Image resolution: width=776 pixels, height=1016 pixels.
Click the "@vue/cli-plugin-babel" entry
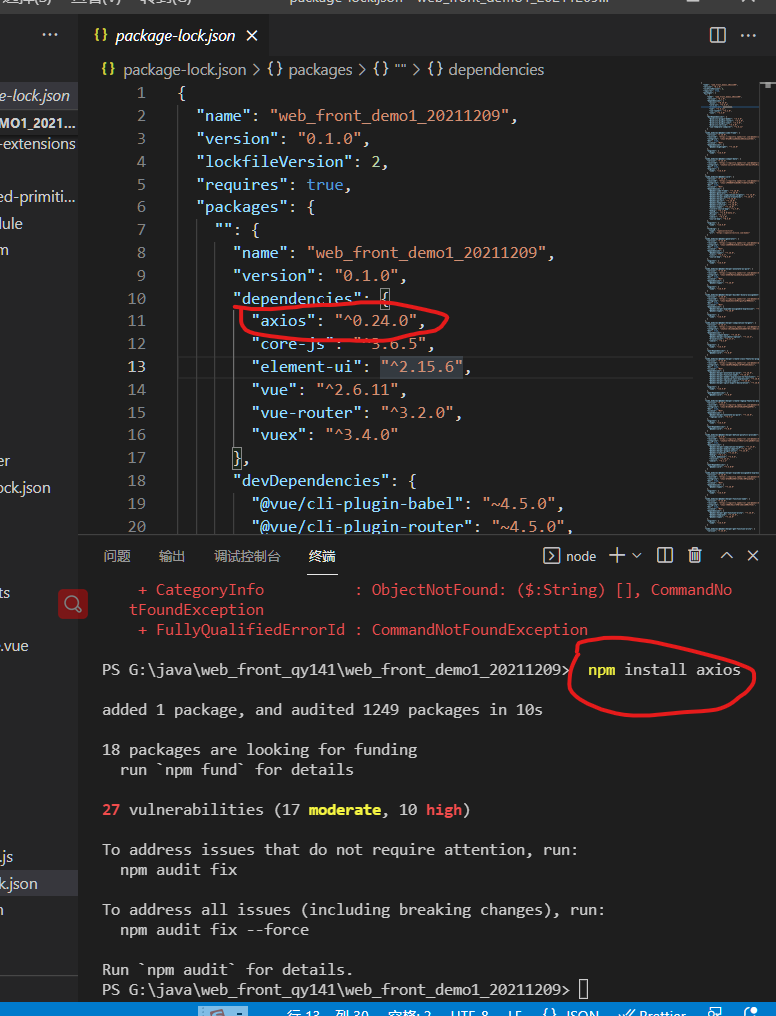click(x=407, y=503)
